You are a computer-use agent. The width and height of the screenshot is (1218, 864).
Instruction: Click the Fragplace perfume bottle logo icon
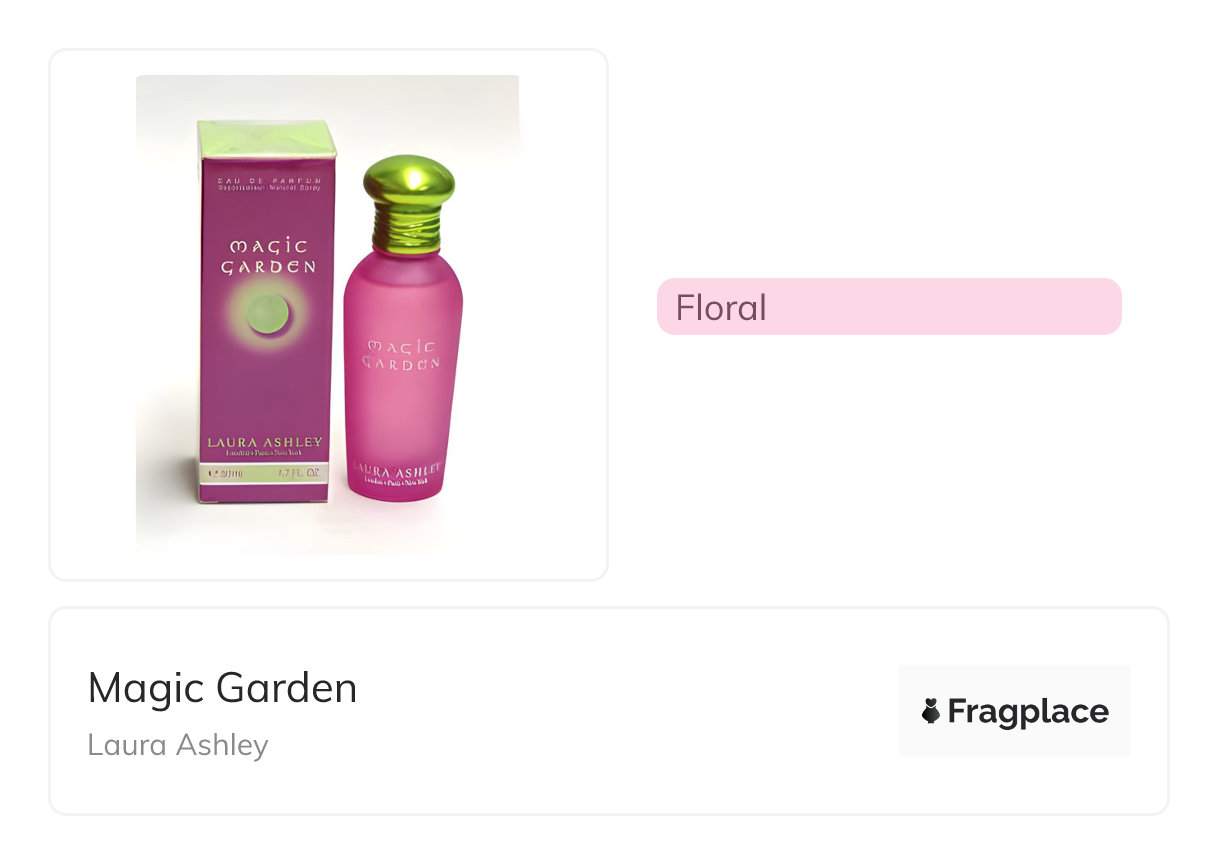931,712
